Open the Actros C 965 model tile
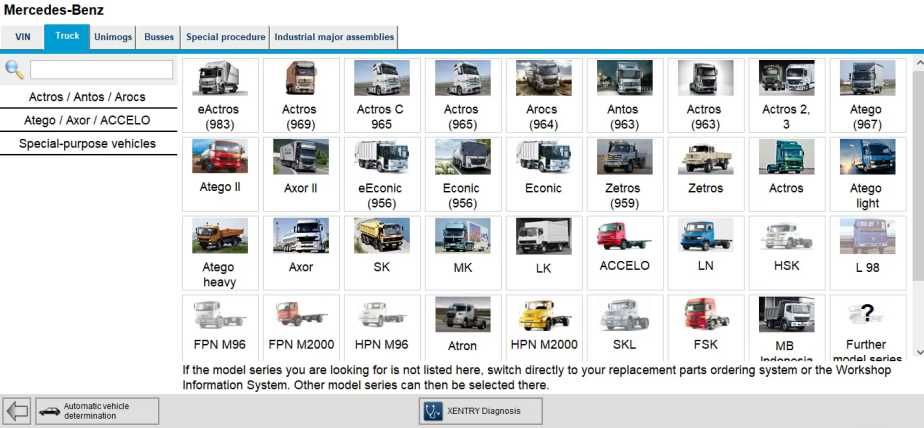This screenshot has width=924, height=428. 382,95
